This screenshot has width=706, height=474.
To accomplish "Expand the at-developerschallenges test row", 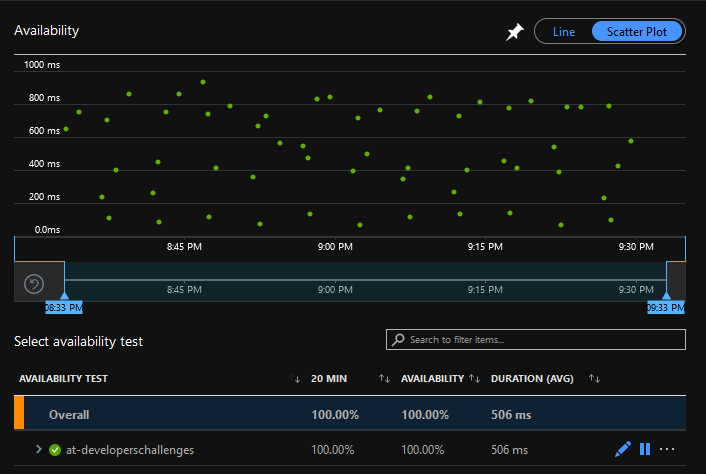I will [38, 449].
